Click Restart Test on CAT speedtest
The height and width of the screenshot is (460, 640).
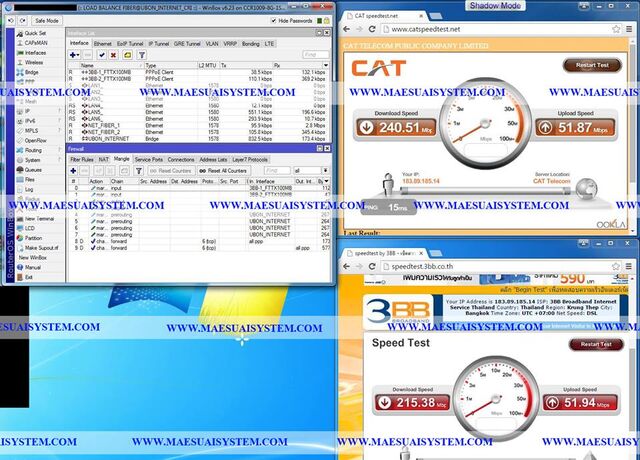pyautogui.click(x=592, y=65)
